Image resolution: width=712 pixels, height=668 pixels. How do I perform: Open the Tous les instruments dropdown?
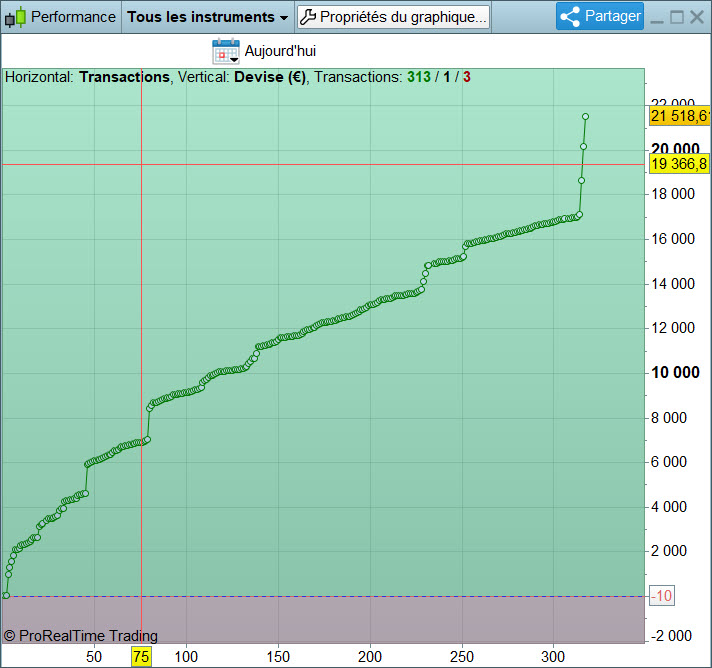[208, 17]
